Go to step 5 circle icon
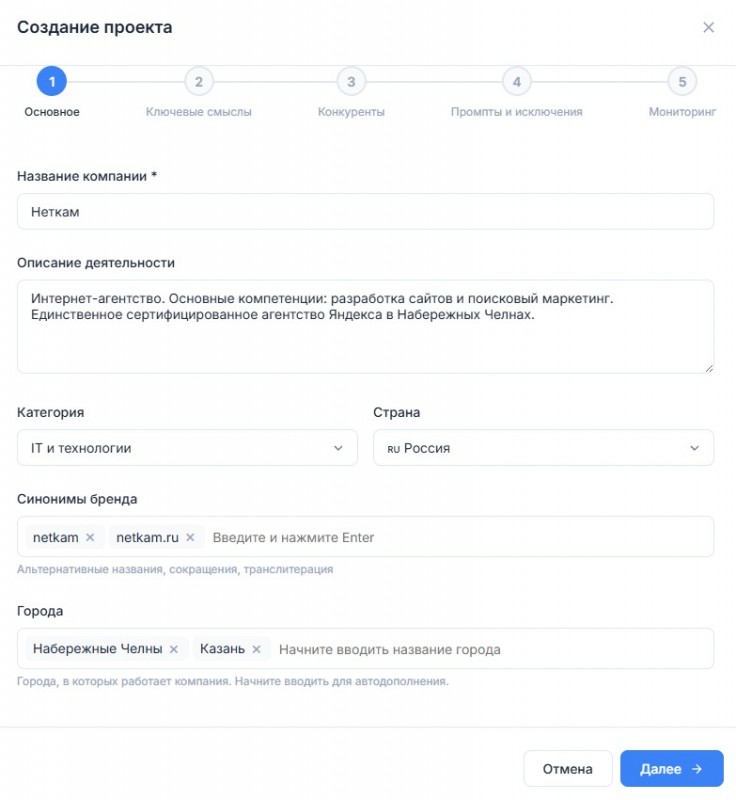736x800 pixels. click(682, 82)
